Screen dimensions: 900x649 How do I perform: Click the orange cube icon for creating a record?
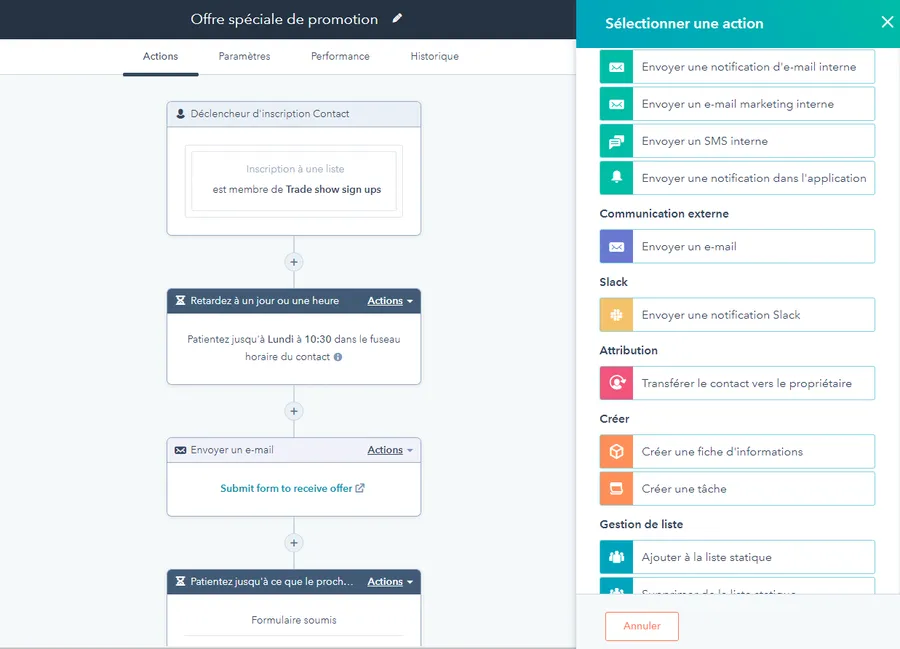[617, 452]
